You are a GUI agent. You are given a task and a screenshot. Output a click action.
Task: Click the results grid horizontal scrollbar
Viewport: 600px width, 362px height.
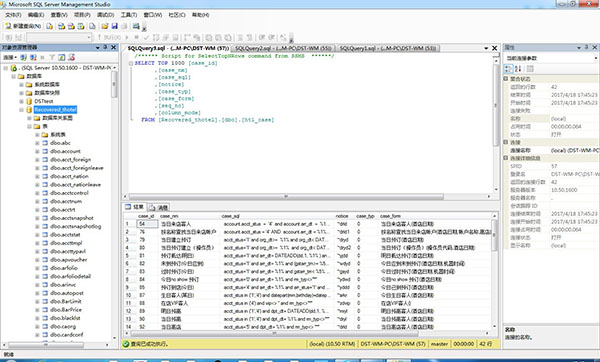click(274, 333)
